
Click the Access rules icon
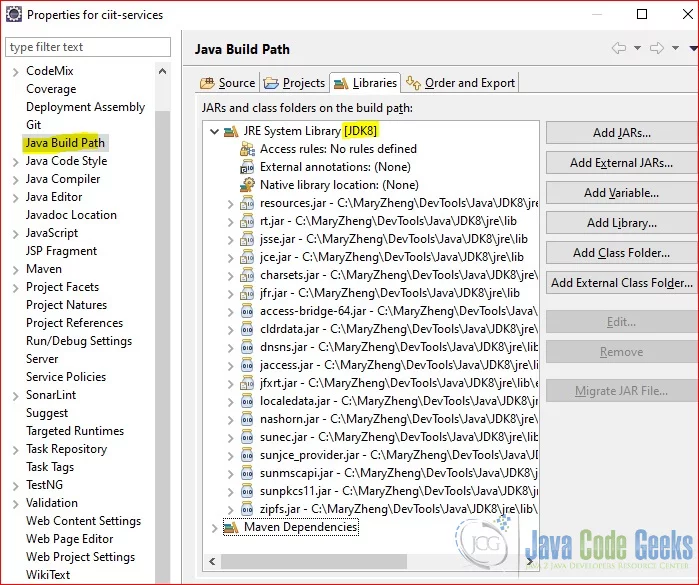247,149
